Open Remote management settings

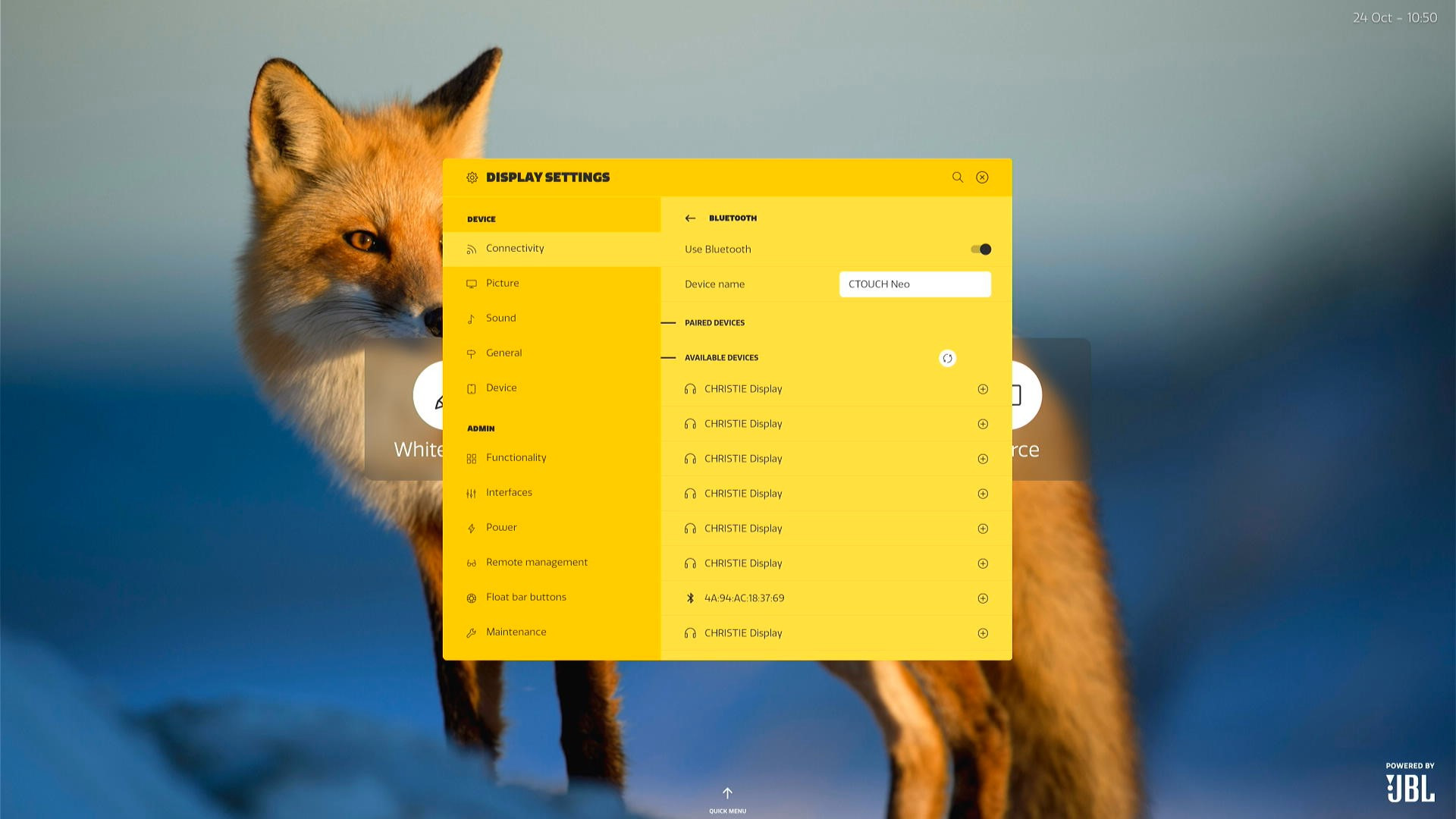coord(551,563)
